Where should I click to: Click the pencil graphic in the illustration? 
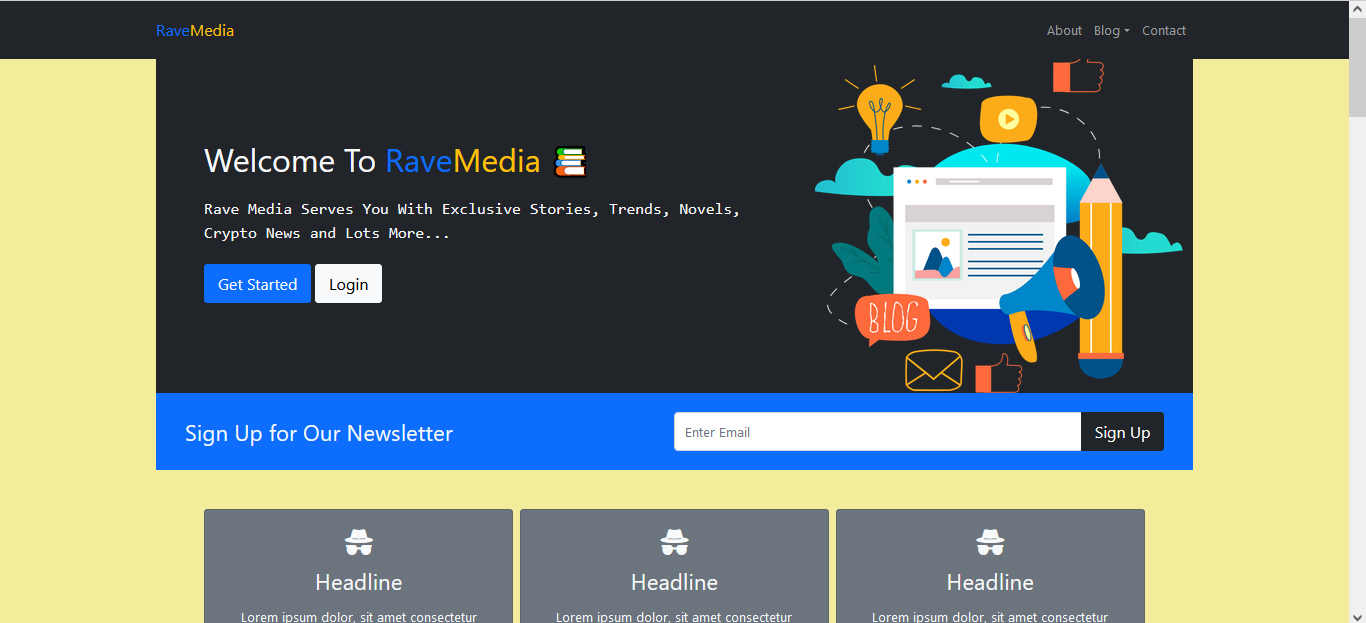pos(1101,270)
